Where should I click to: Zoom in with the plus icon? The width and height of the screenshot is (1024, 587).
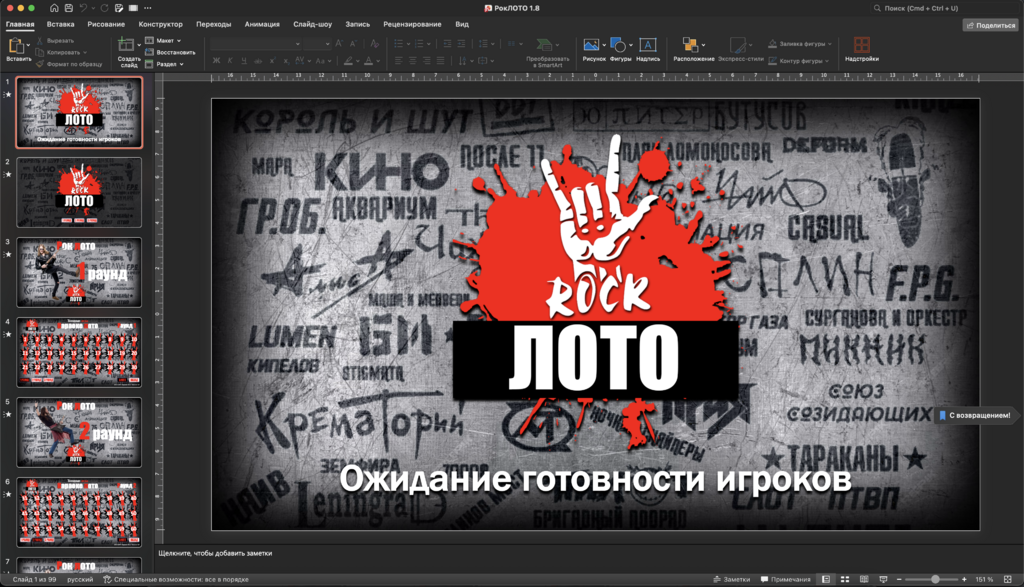tap(965, 579)
